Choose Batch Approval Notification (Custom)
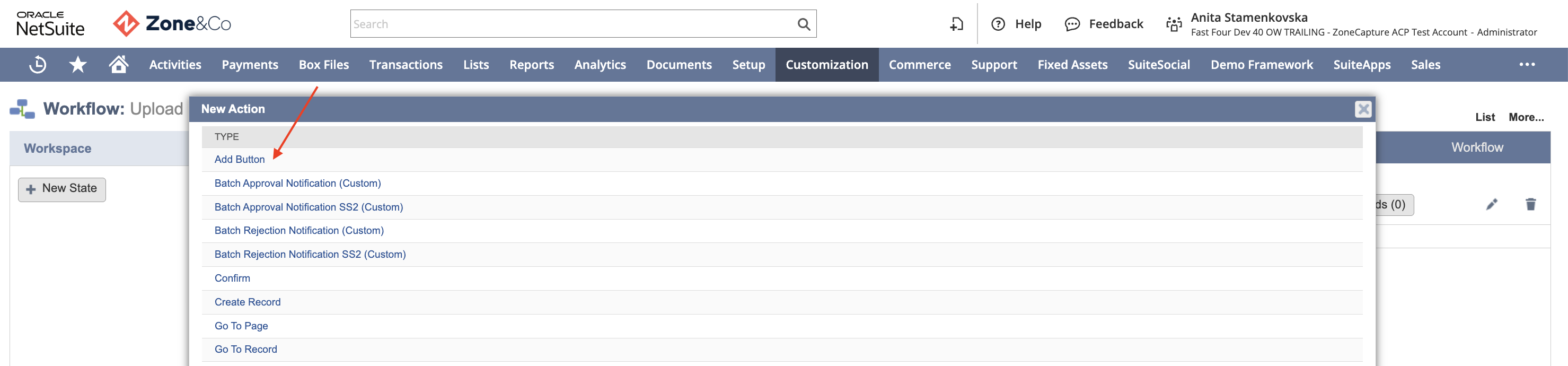The height and width of the screenshot is (366, 1568). [x=298, y=184]
